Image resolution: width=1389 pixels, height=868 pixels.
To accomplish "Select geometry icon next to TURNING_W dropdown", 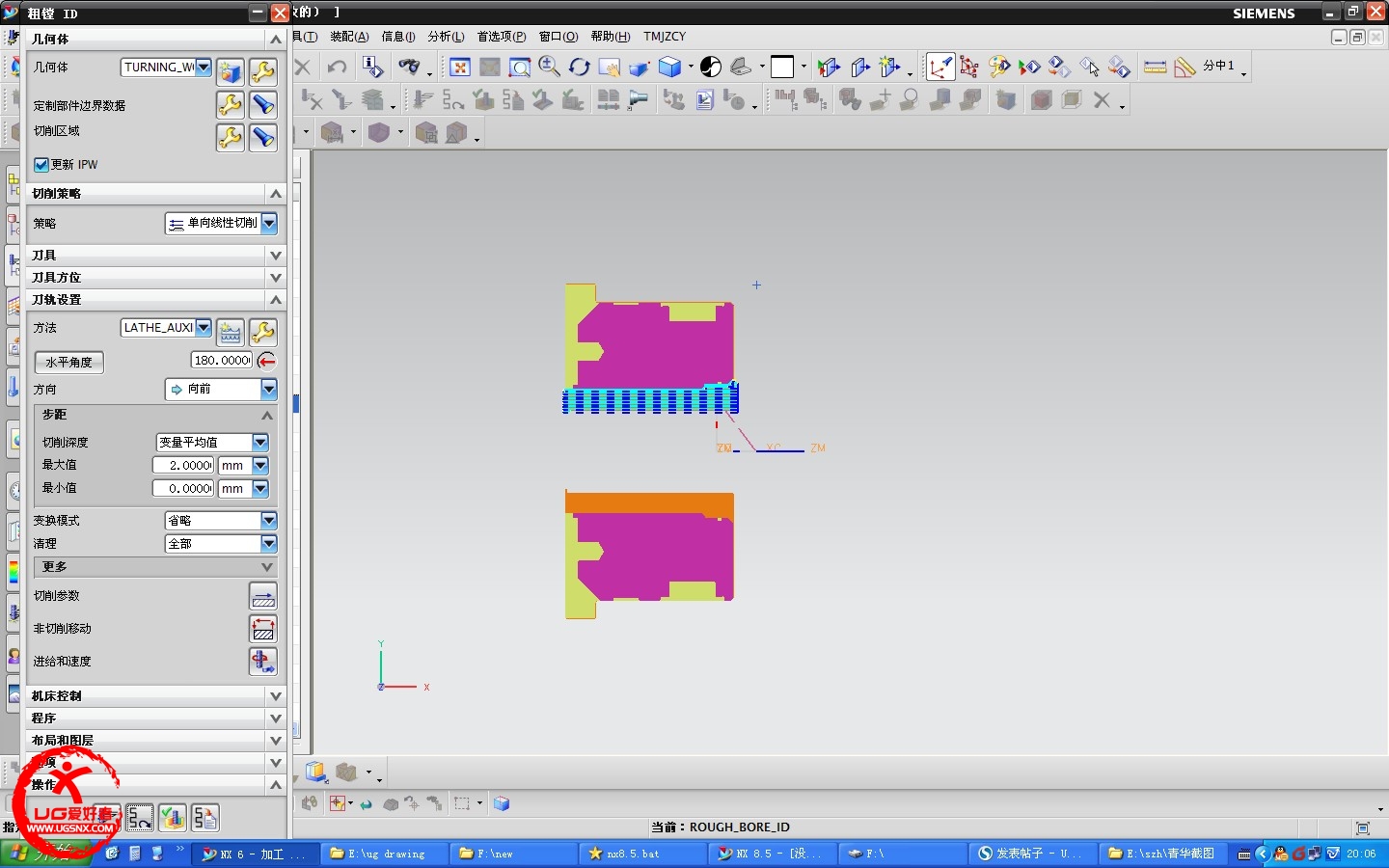I will coord(231,71).
